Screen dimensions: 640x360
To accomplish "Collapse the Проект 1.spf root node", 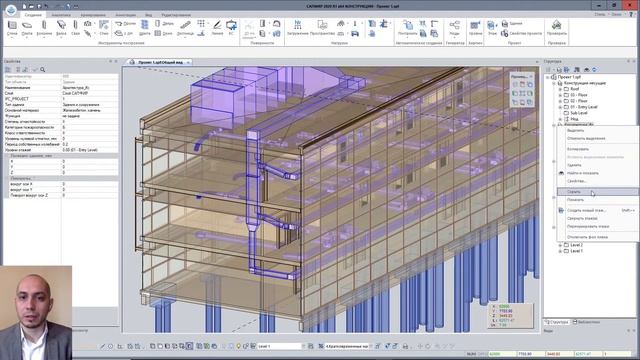I will (x=548, y=77).
